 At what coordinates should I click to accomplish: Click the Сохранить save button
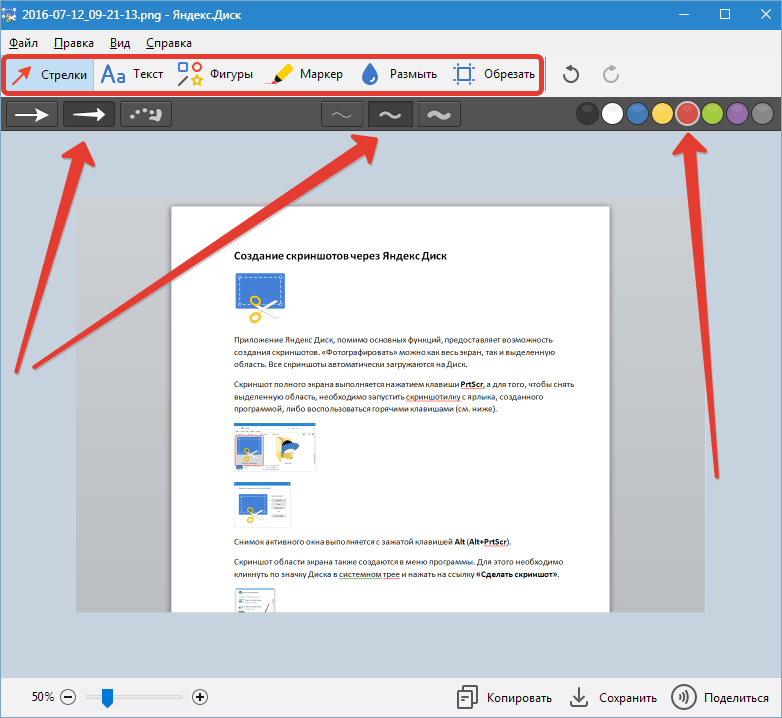click(613, 697)
